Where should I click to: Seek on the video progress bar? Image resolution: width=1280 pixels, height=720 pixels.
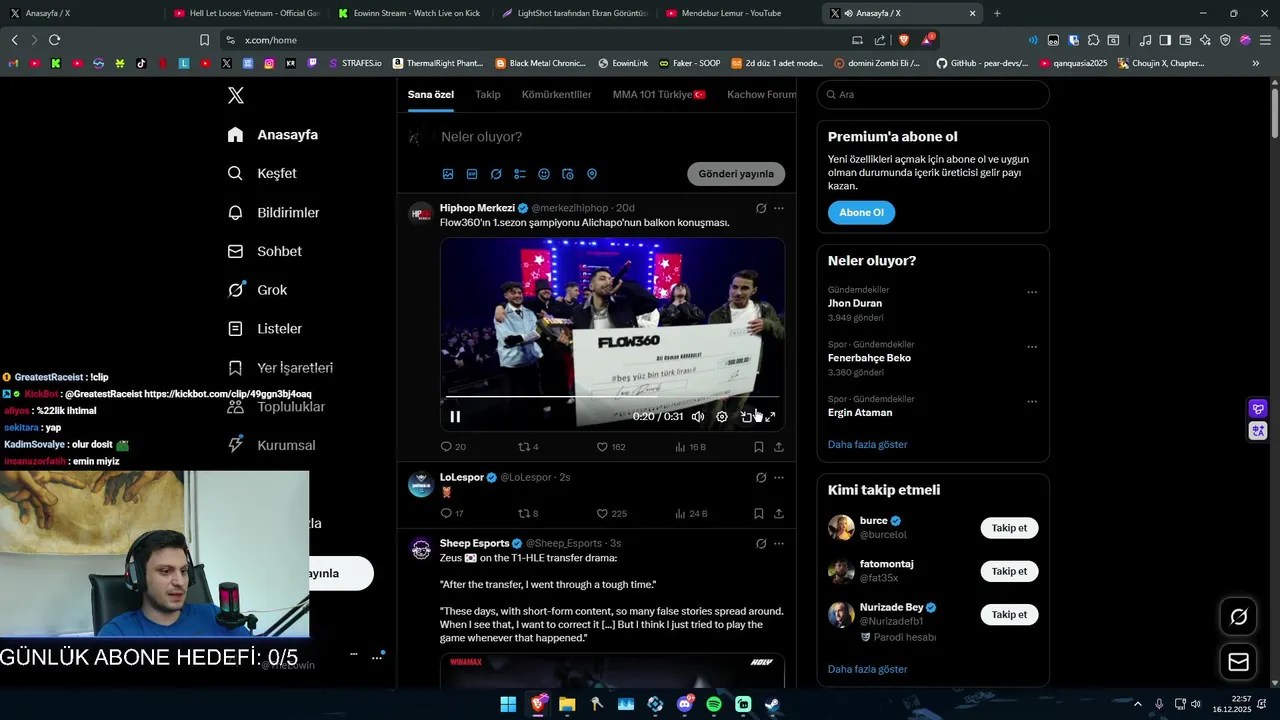612,397
